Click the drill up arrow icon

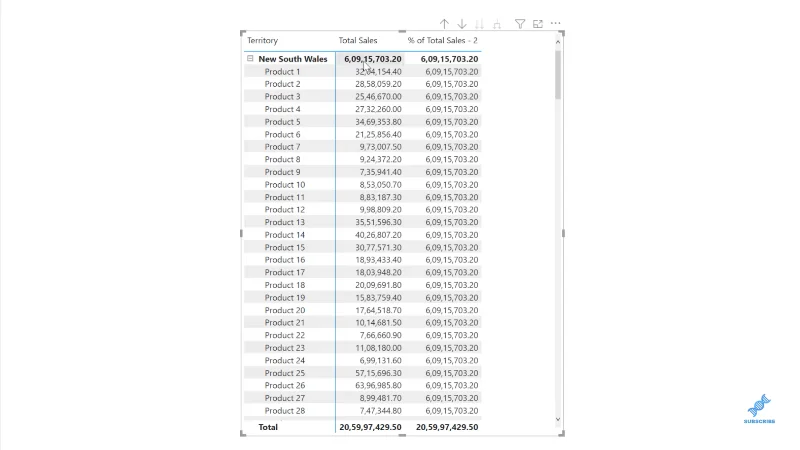tap(444, 24)
